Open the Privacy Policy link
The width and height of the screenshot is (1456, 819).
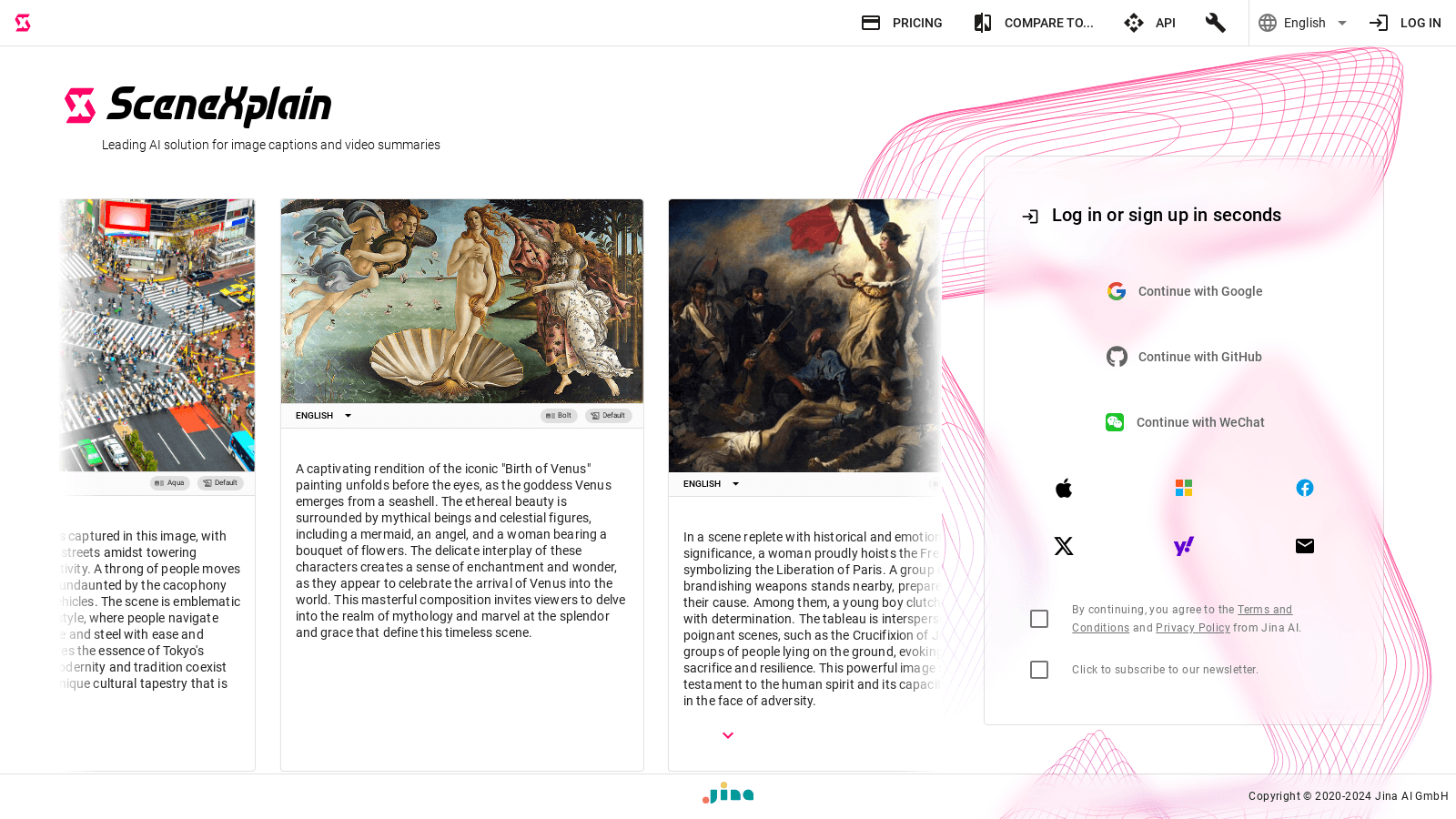(1193, 628)
